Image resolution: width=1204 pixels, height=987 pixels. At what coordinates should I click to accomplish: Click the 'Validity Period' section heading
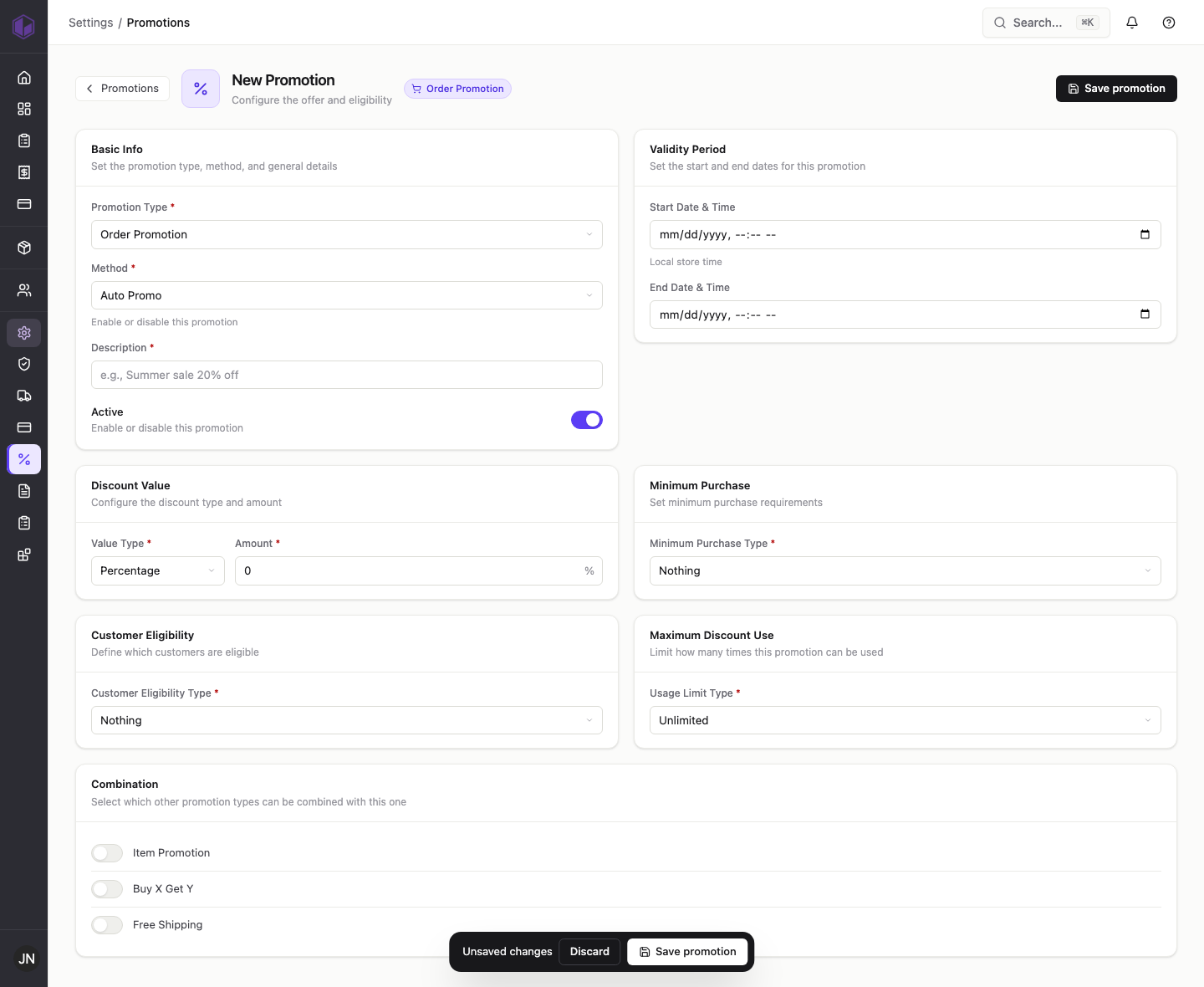687,149
